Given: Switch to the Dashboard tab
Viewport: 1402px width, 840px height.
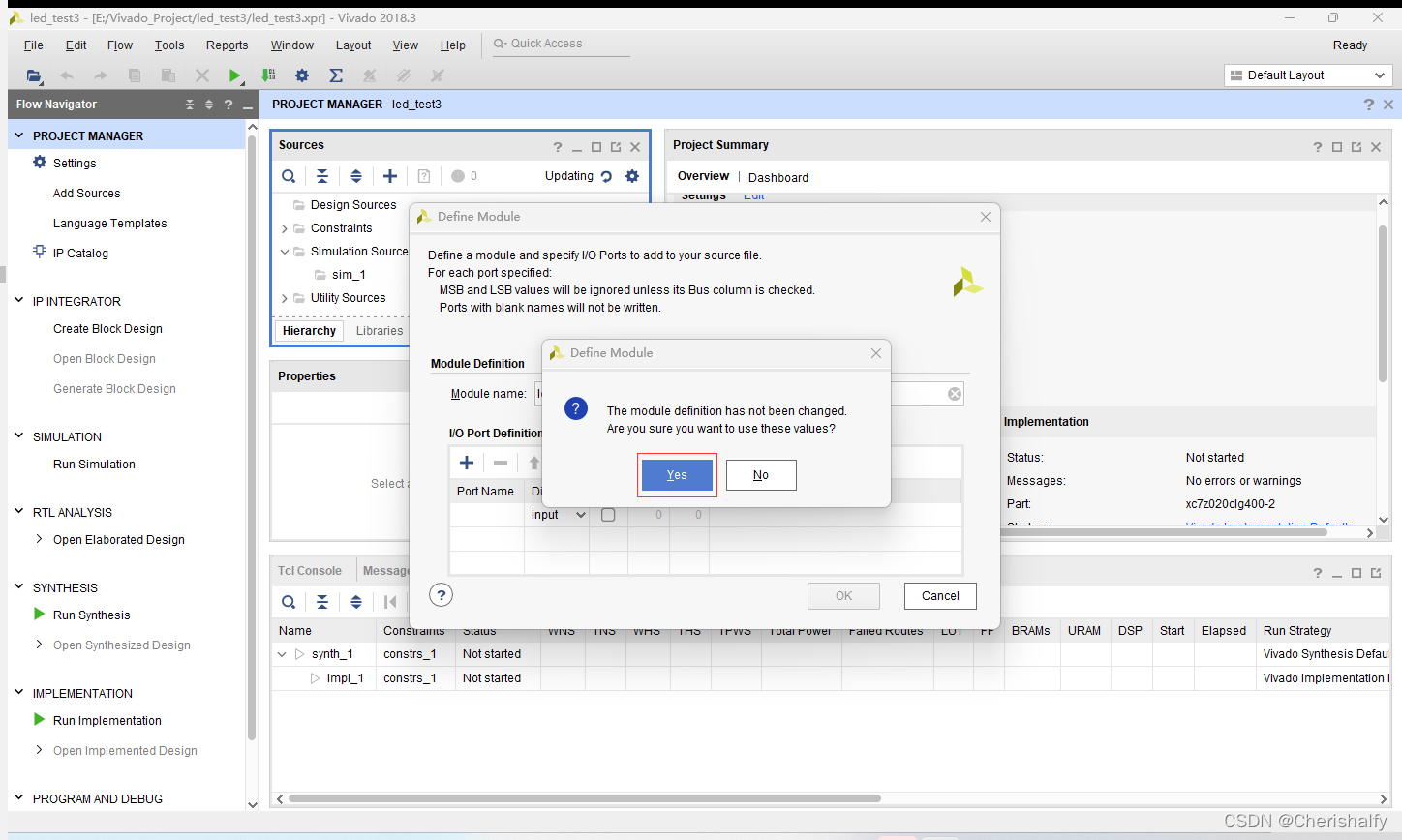Looking at the screenshot, I should [778, 178].
